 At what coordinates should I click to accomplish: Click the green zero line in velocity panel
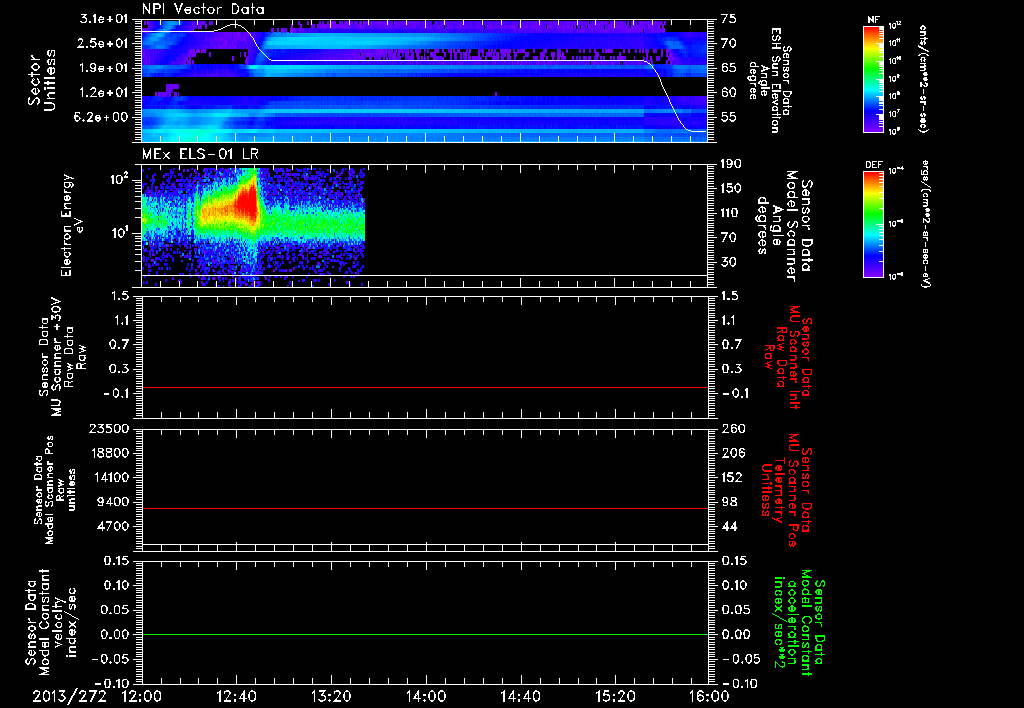(425, 634)
